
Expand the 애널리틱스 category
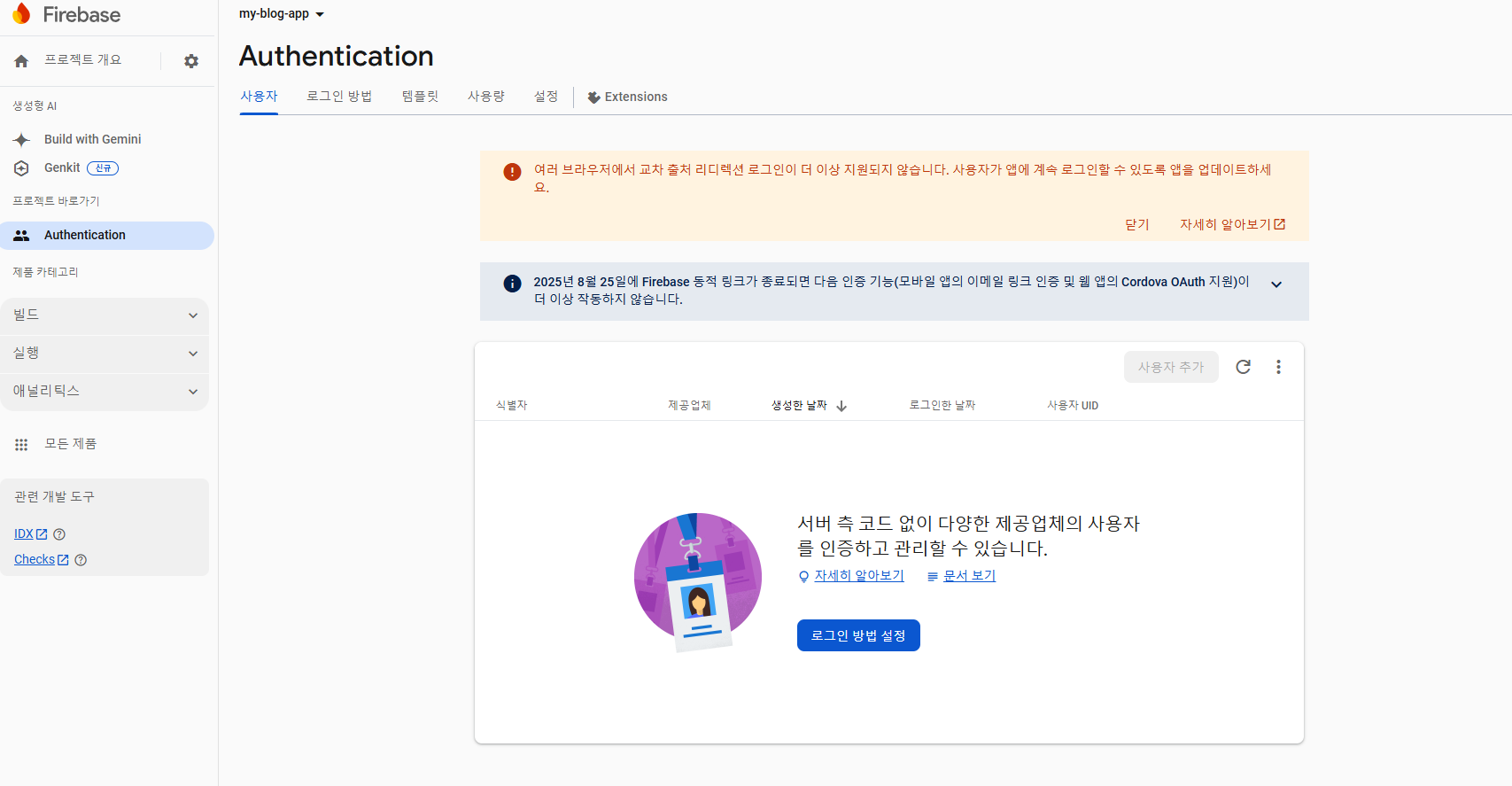(105, 392)
